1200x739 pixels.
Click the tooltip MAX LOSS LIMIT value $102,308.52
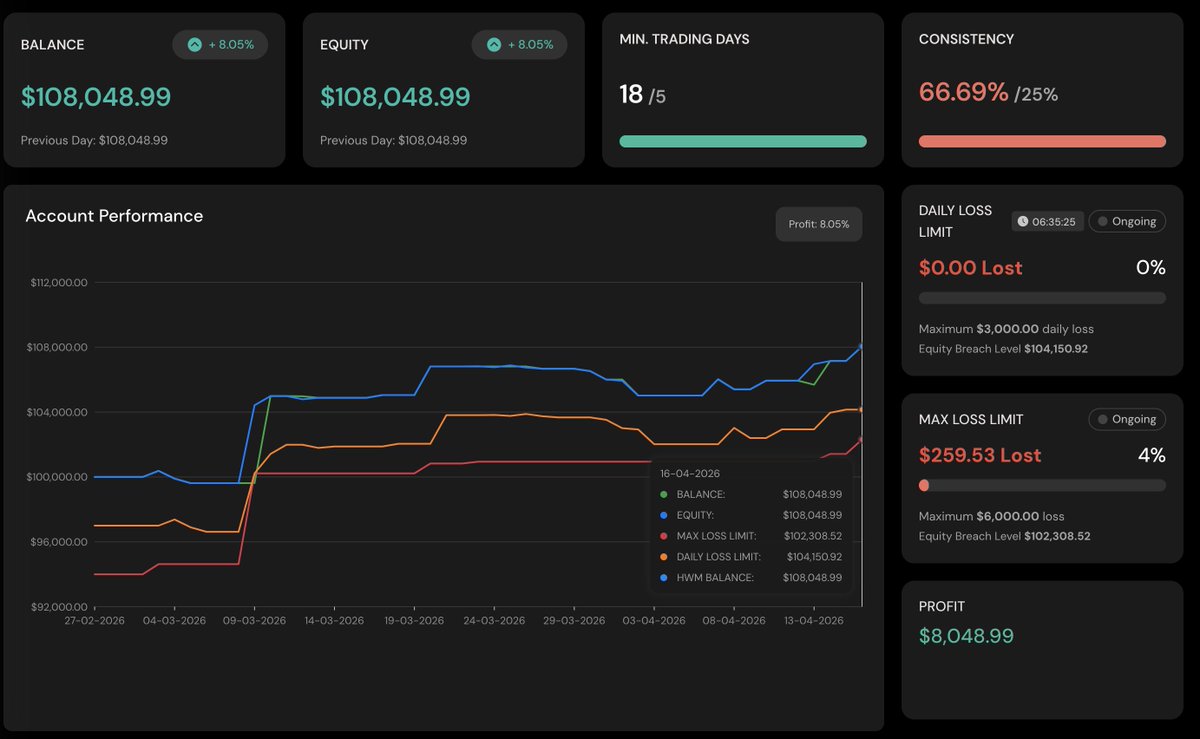point(813,536)
